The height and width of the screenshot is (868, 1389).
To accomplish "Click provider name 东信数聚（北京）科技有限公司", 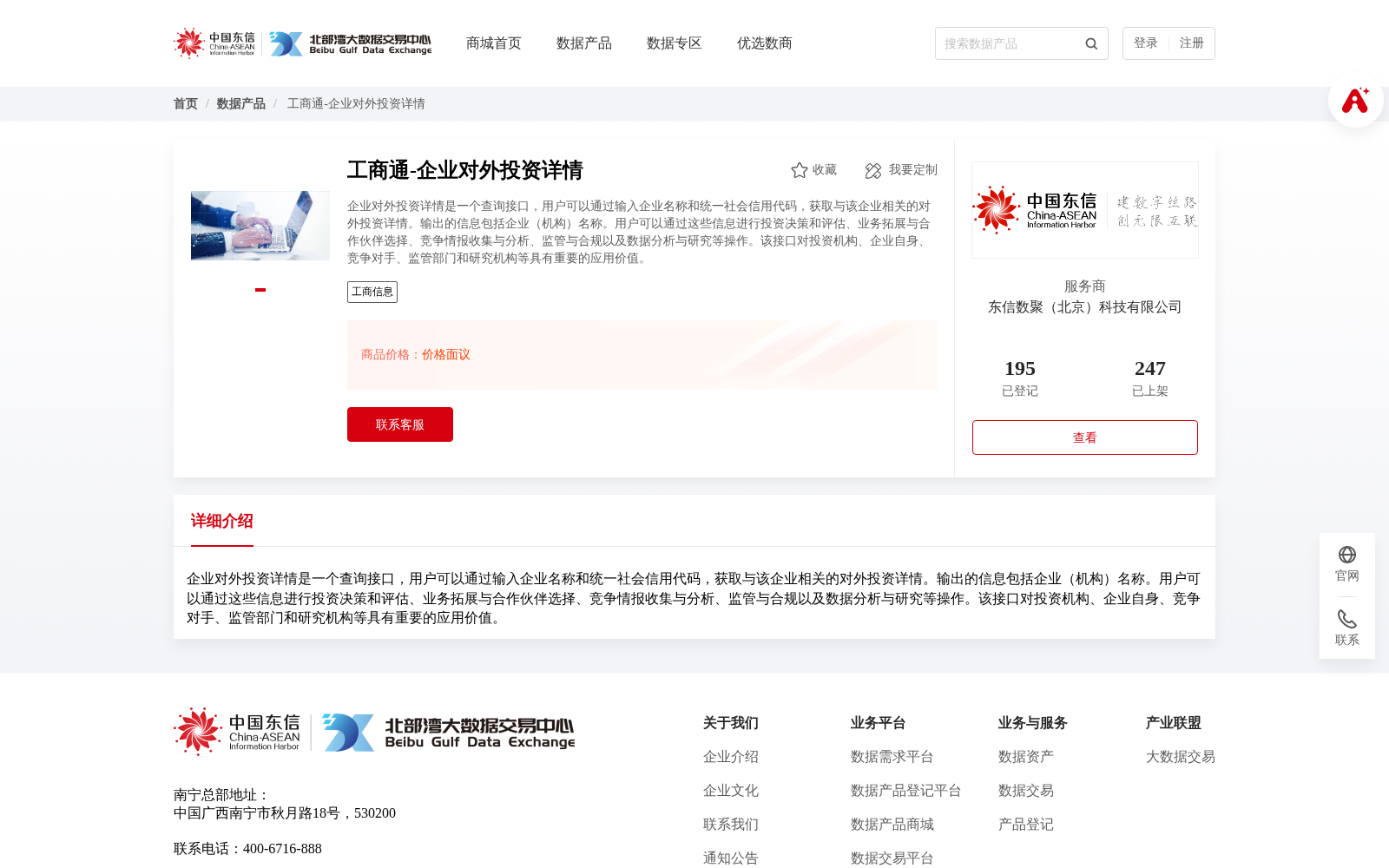I will (x=1085, y=307).
